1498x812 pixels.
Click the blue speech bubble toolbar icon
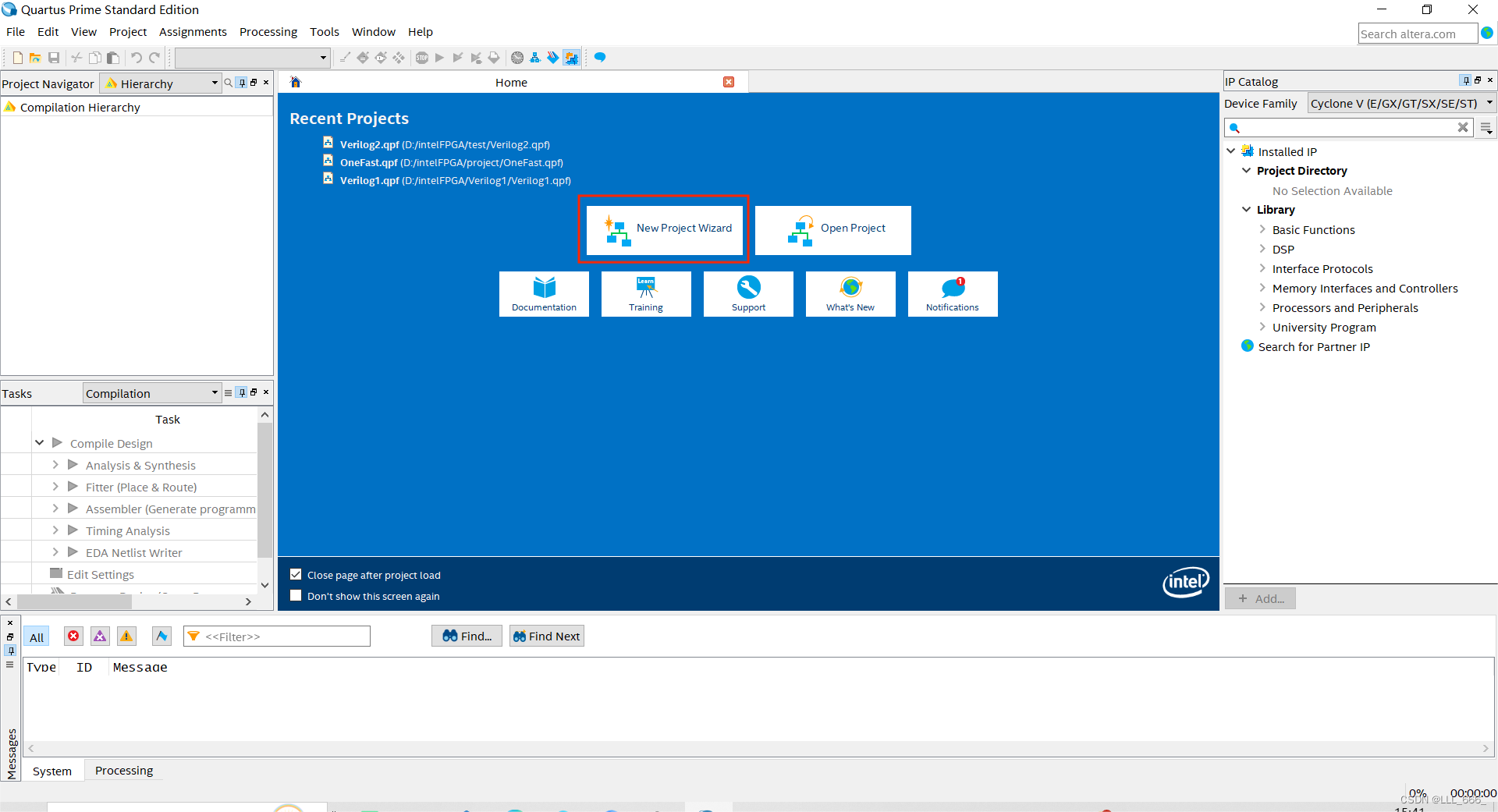point(600,58)
